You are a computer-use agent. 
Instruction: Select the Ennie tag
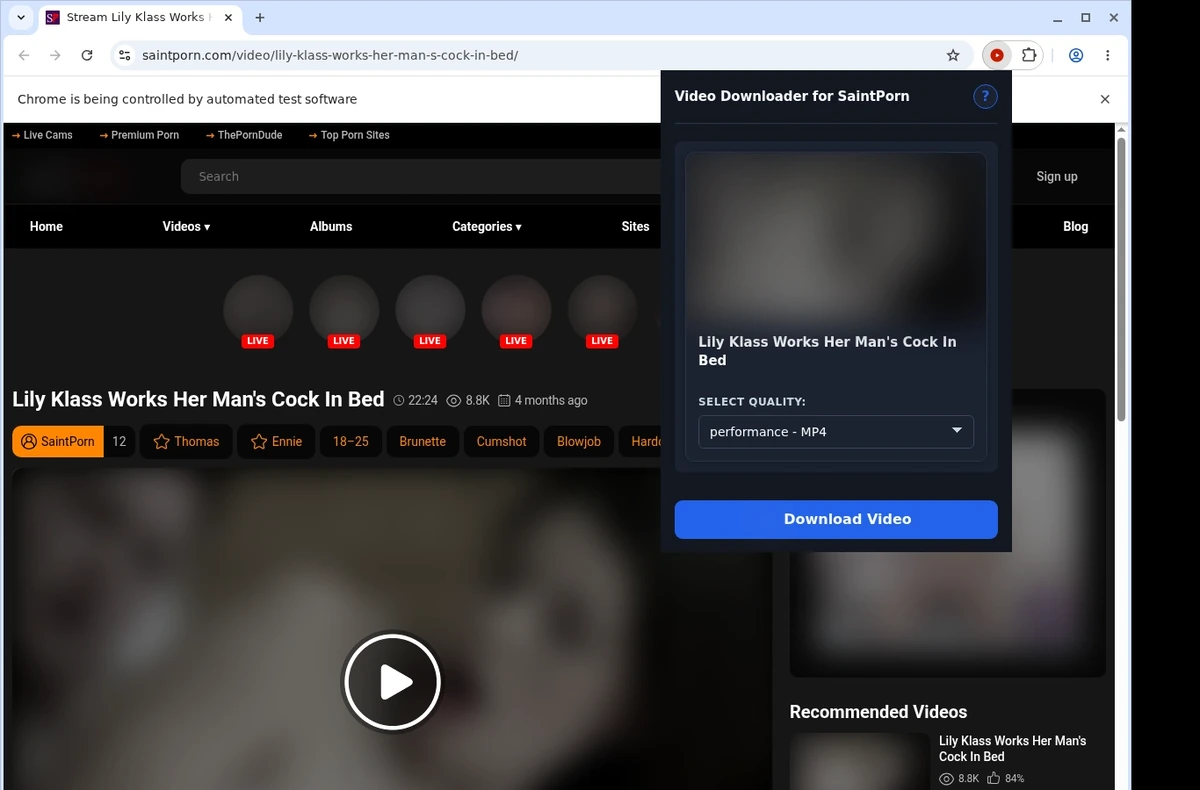pos(276,441)
